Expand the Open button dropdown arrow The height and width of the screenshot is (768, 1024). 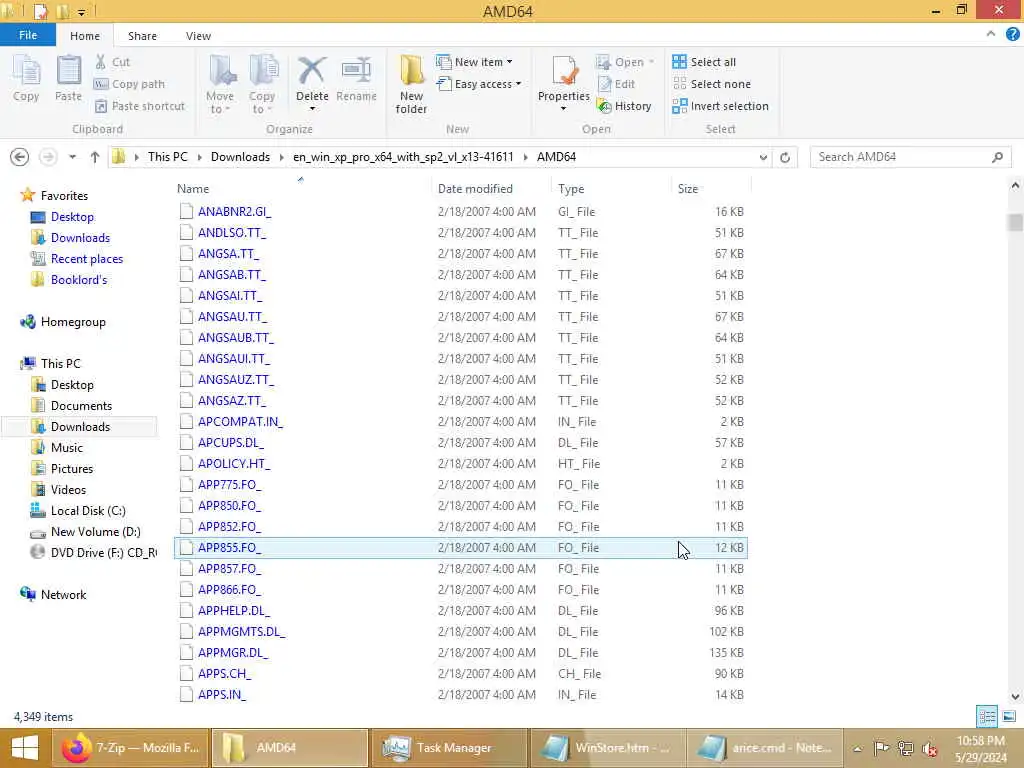pyautogui.click(x=651, y=62)
